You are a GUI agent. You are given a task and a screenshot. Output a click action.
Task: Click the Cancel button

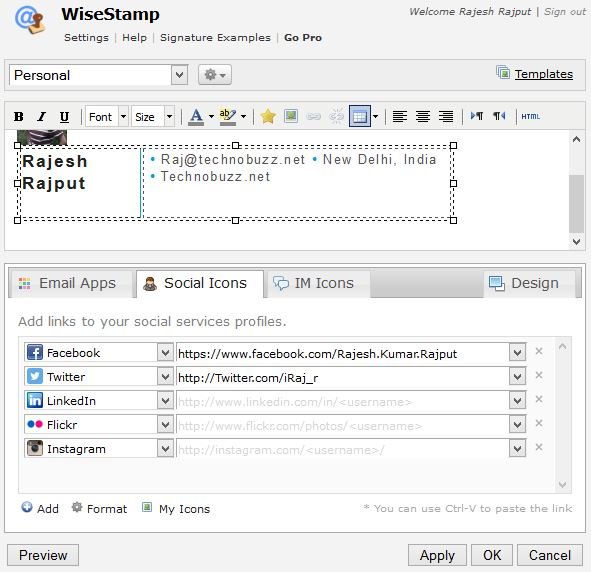click(550, 555)
